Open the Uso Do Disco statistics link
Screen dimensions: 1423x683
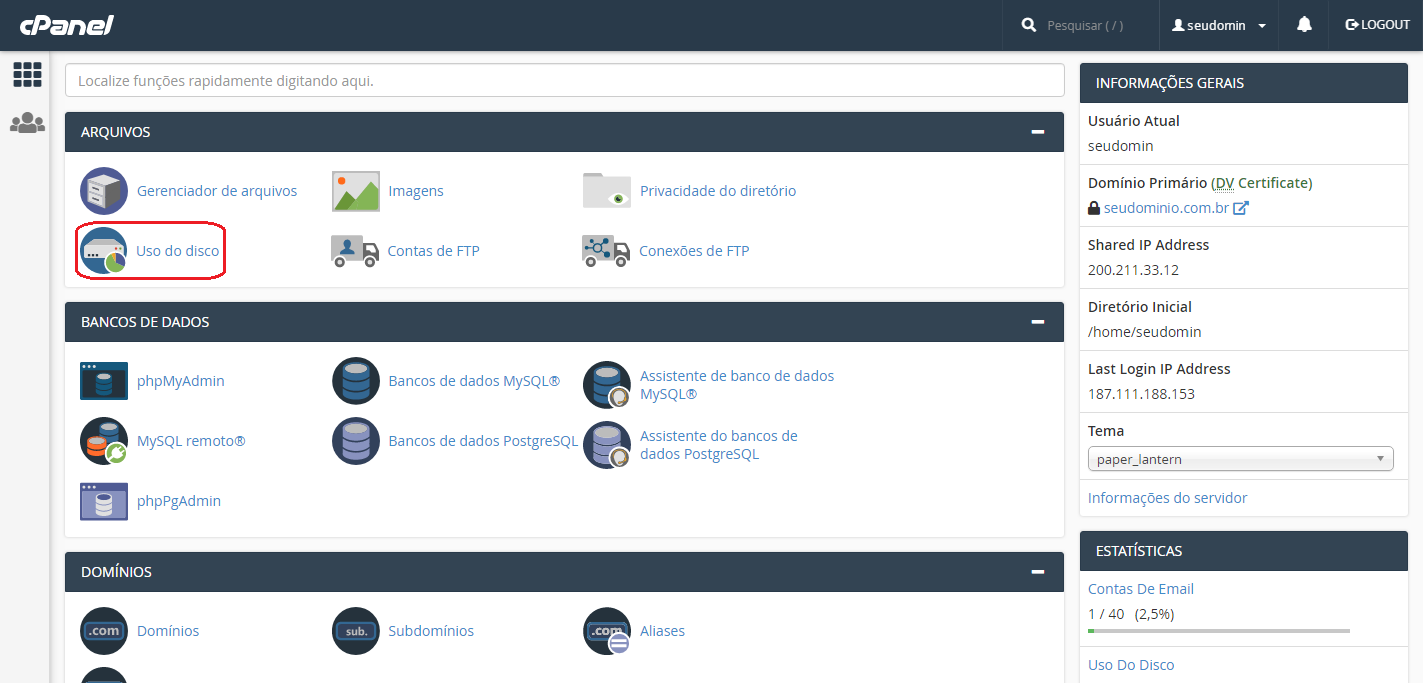pos(1131,665)
